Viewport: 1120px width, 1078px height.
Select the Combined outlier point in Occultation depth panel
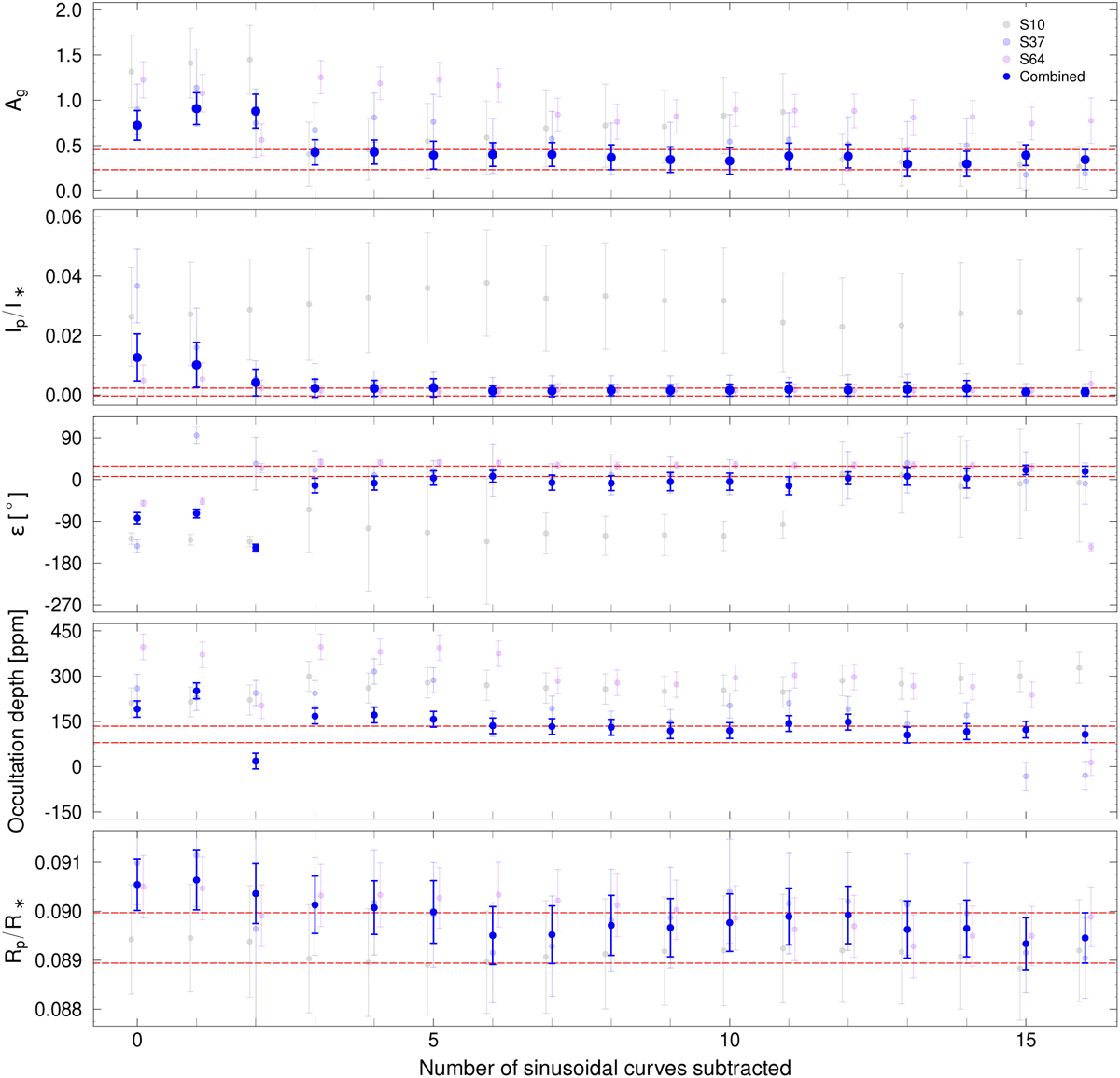pyautogui.click(x=256, y=762)
